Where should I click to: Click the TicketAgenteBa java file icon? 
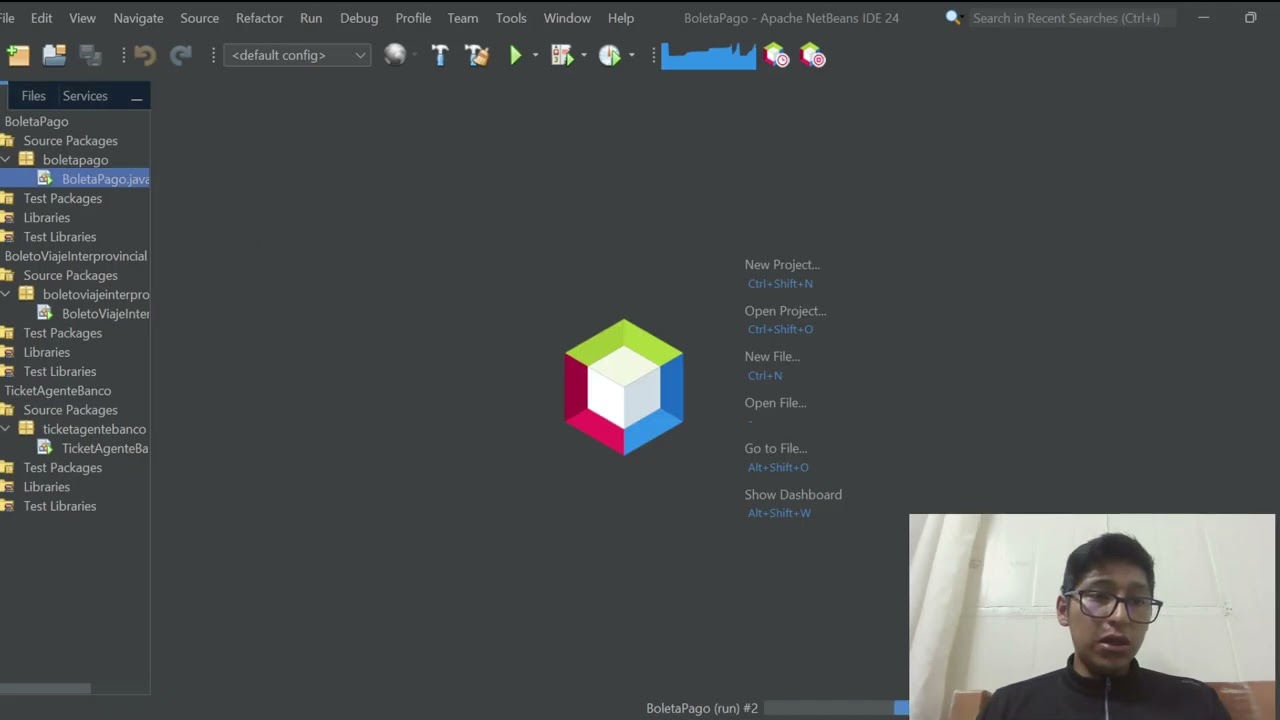(x=45, y=448)
